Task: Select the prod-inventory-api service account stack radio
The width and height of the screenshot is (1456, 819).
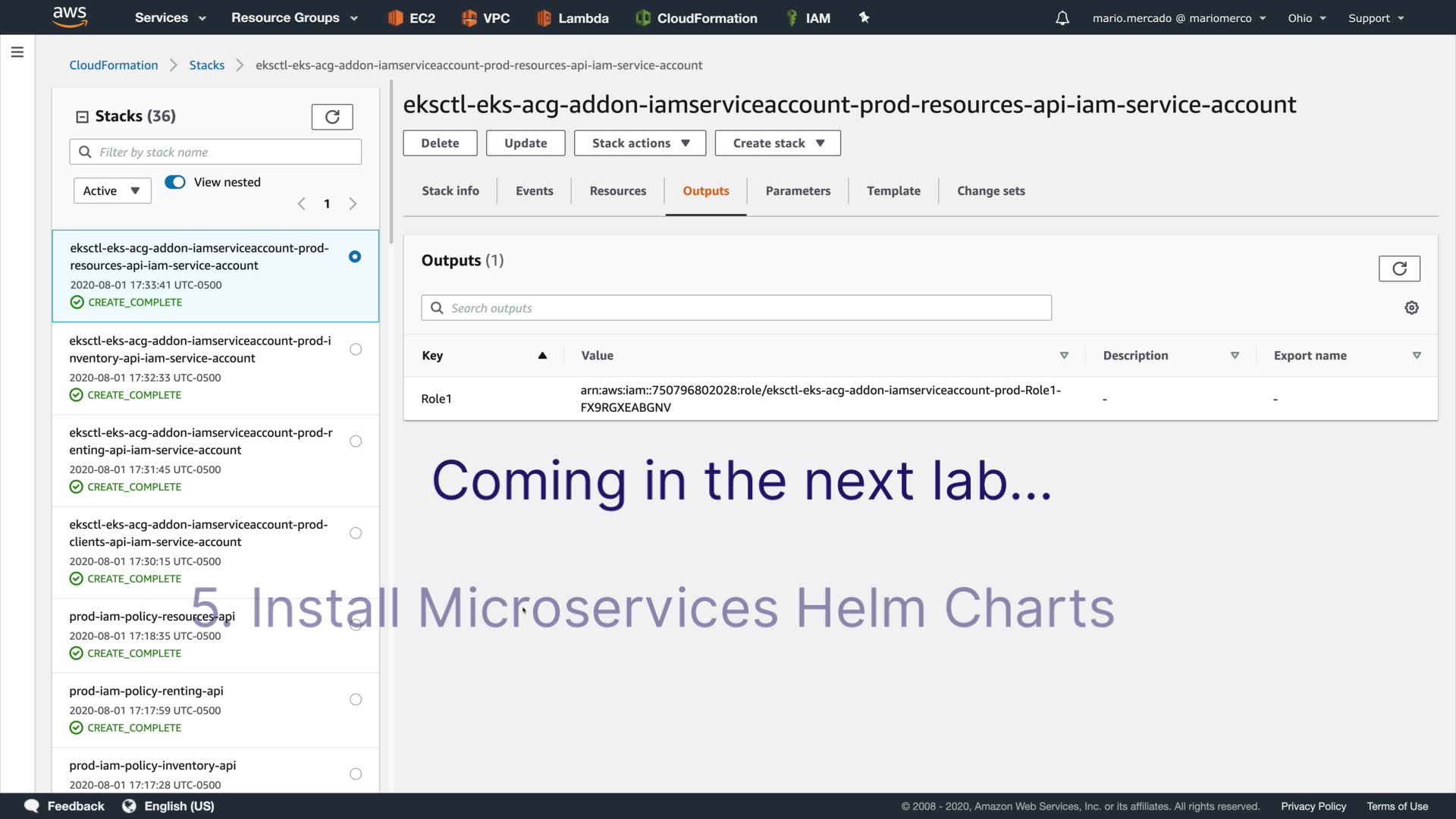Action: pos(355,350)
